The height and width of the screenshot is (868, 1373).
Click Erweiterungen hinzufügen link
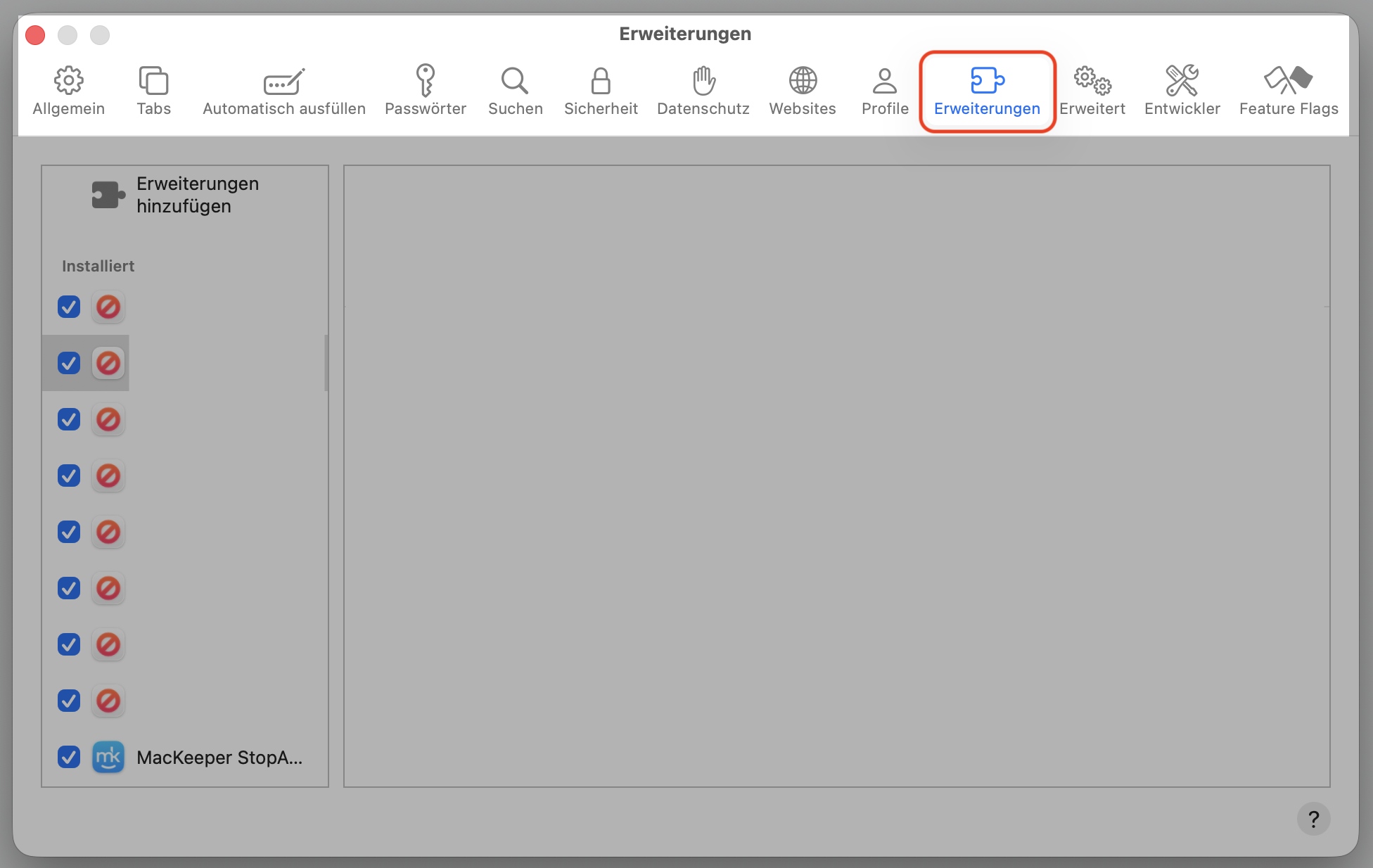pos(198,195)
